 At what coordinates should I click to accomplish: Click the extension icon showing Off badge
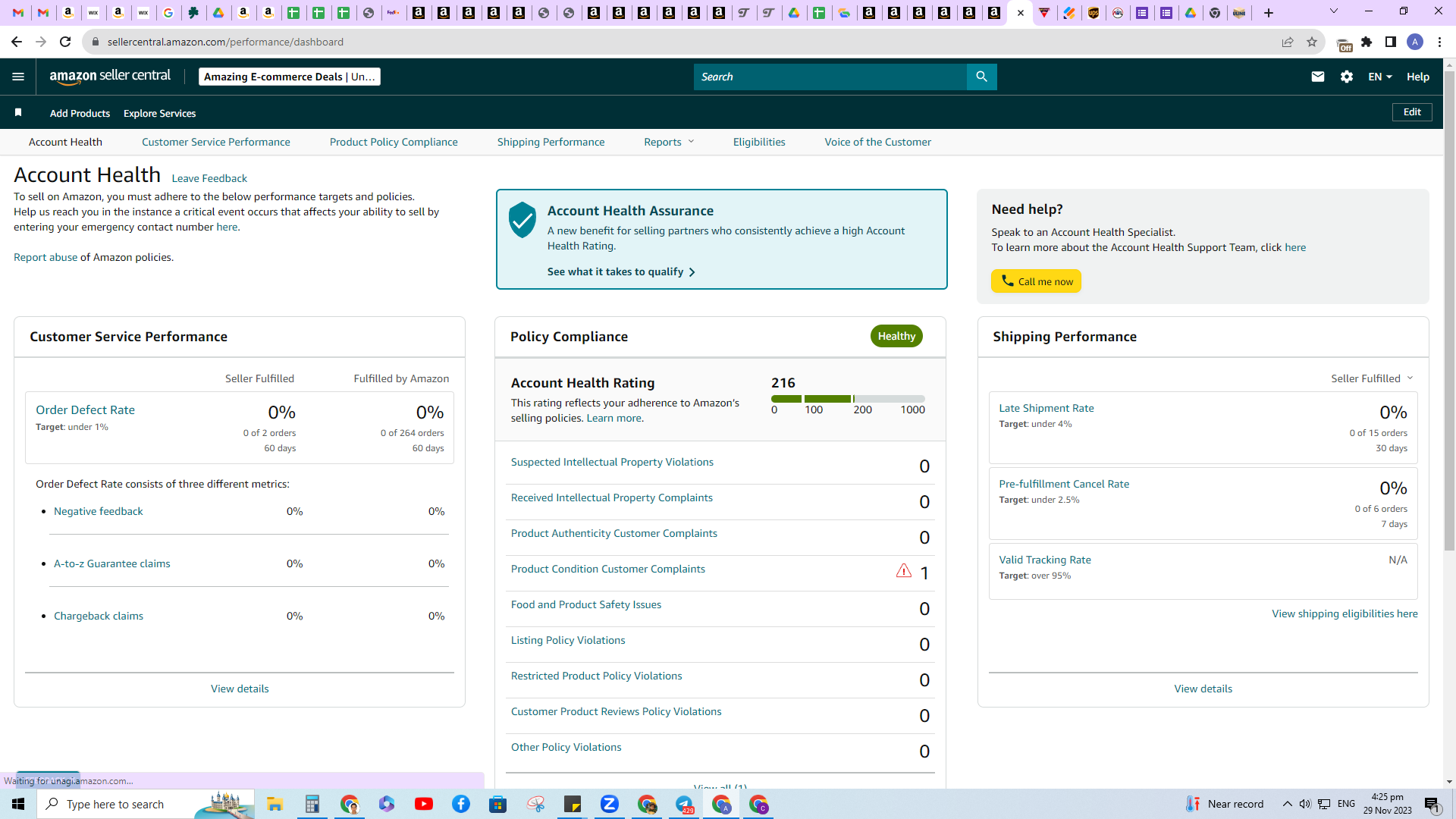pyautogui.click(x=1344, y=44)
